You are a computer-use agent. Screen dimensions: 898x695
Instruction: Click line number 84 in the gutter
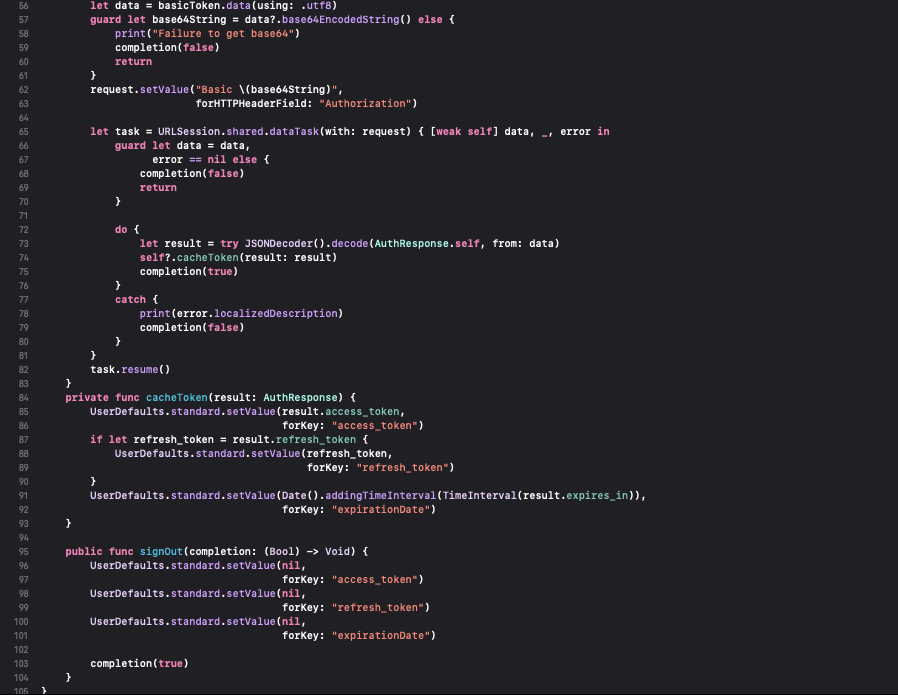pyautogui.click(x=23, y=398)
